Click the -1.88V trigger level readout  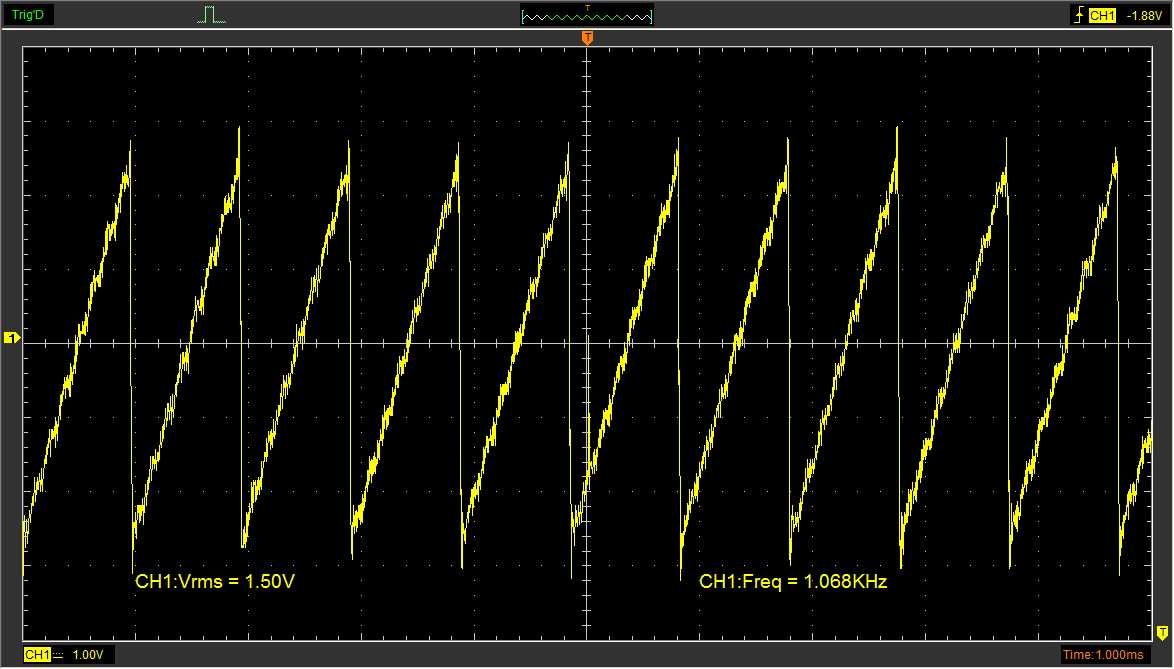coord(1145,16)
